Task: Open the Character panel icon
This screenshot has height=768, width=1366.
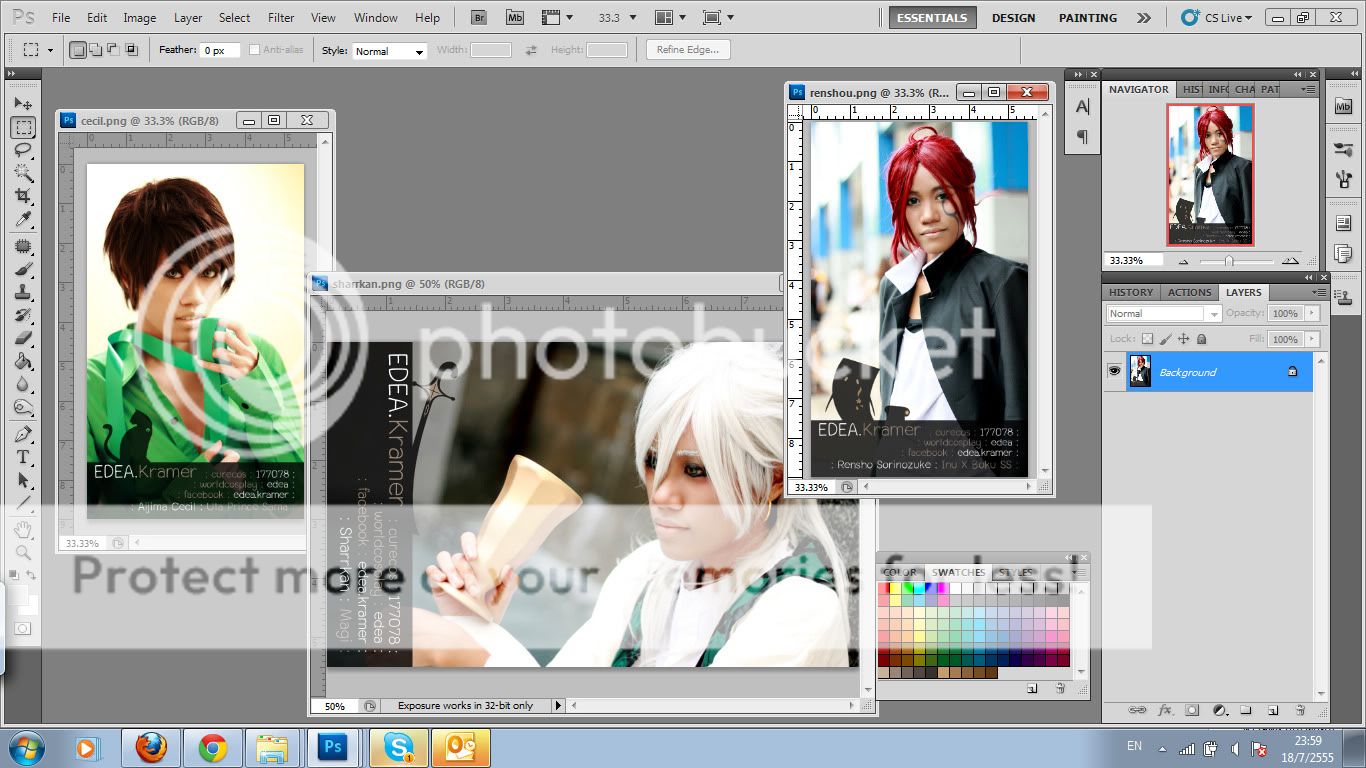Action: coord(1082,107)
